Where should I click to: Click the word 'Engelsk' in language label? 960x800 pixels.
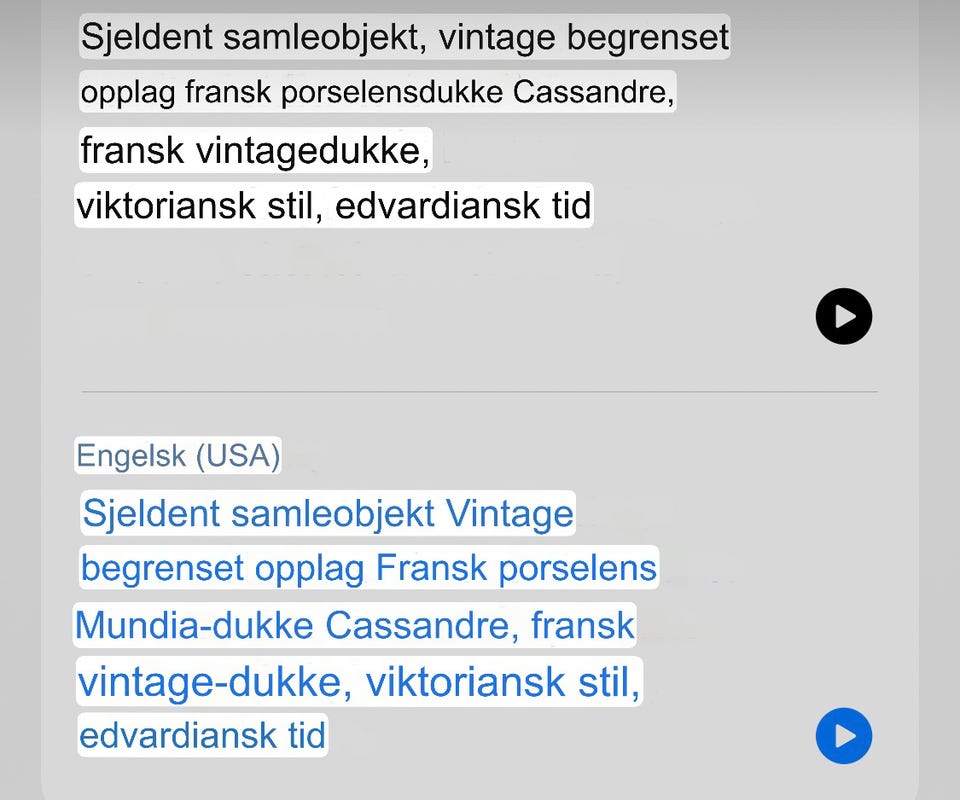point(130,456)
